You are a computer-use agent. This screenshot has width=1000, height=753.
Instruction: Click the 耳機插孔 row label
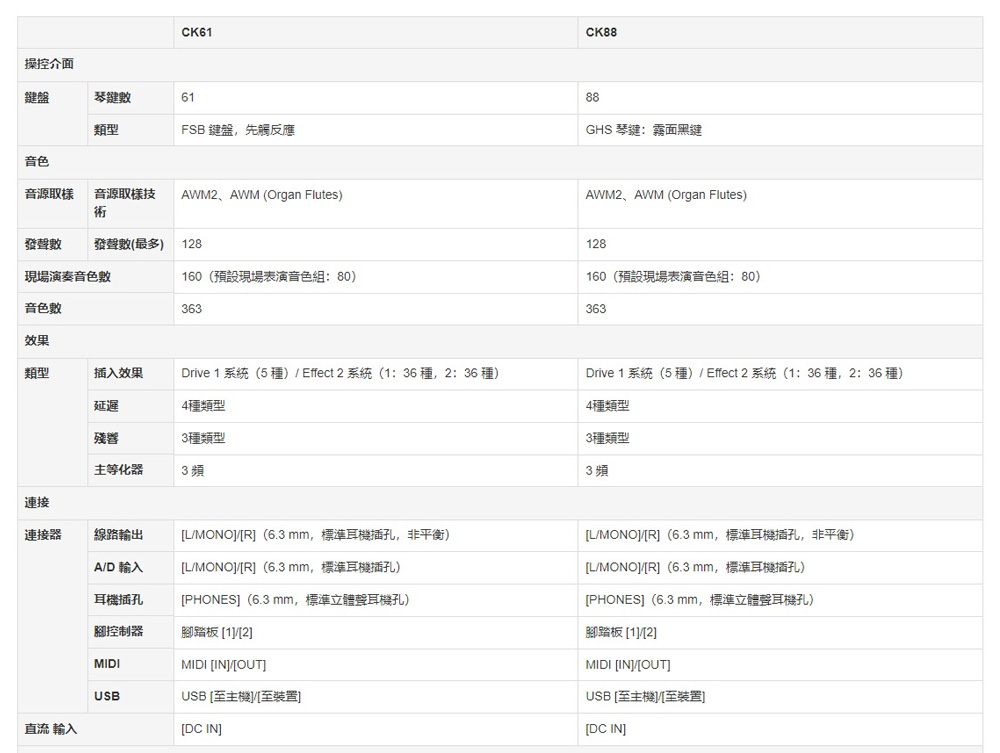[x=118, y=600]
